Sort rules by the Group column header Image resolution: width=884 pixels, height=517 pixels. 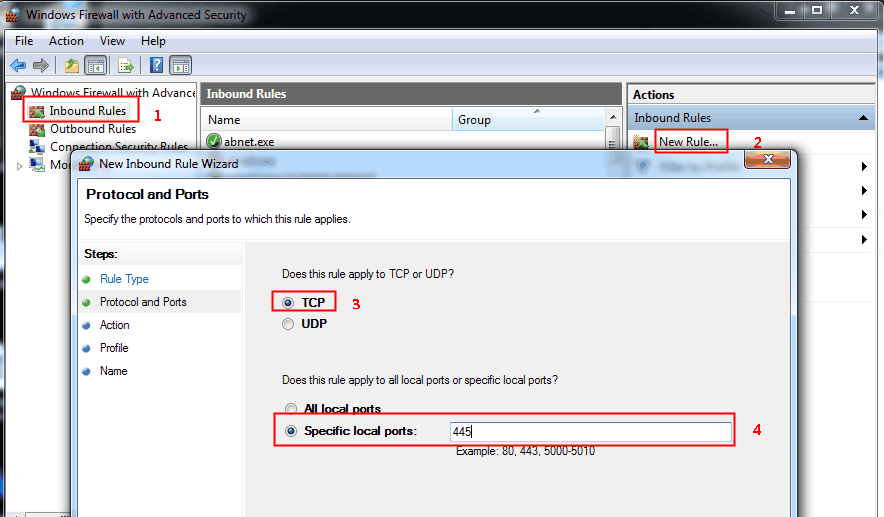click(528, 120)
